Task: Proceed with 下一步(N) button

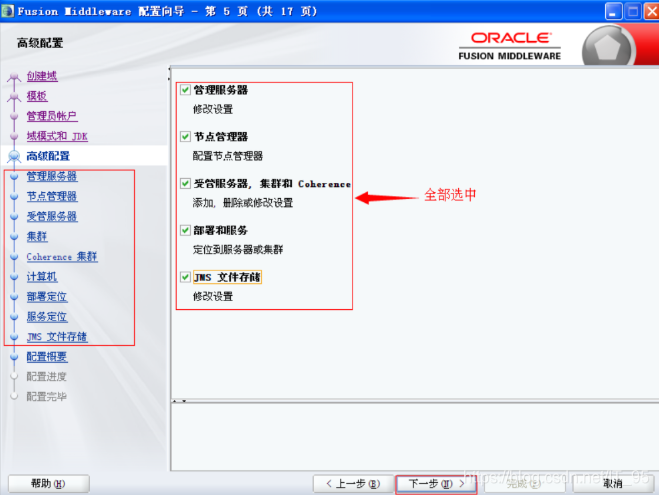Action: tap(436, 484)
